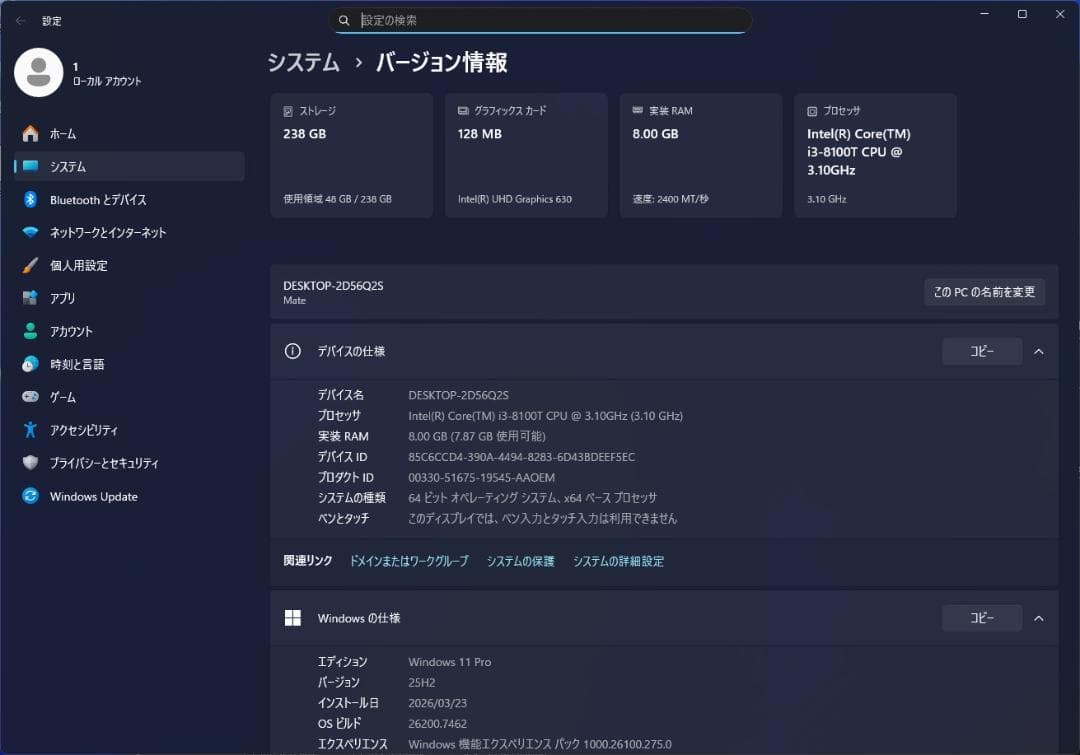Click the 設定の検索 search field
1080x755 pixels.
(x=541, y=21)
